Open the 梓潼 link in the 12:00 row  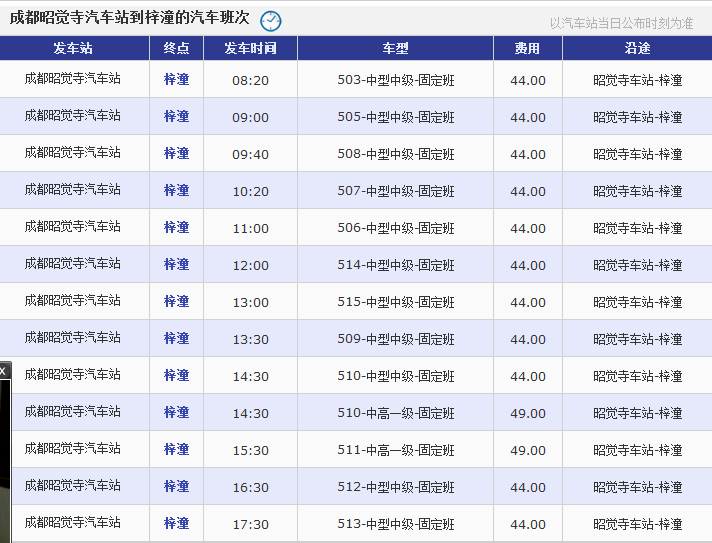[177, 265]
